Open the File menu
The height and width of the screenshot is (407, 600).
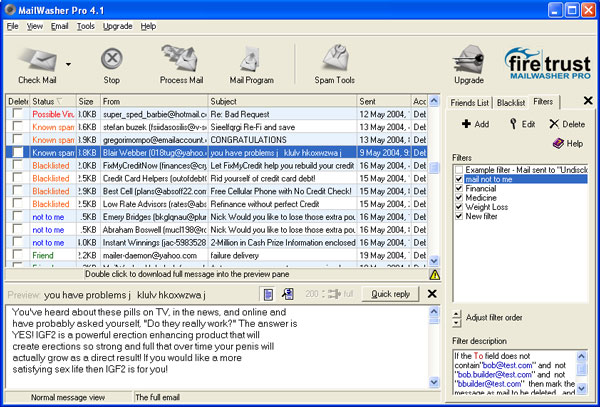(13, 26)
